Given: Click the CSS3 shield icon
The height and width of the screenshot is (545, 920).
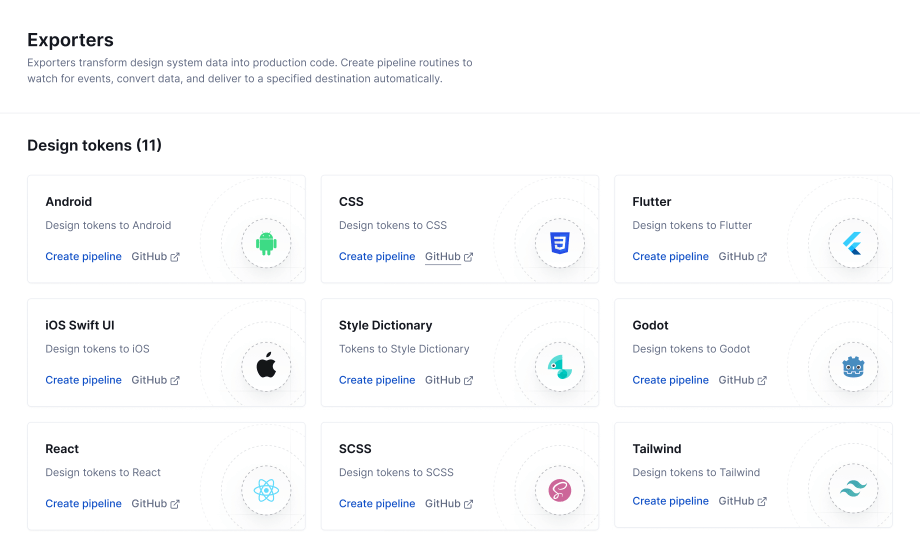Looking at the screenshot, I should click(x=560, y=243).
